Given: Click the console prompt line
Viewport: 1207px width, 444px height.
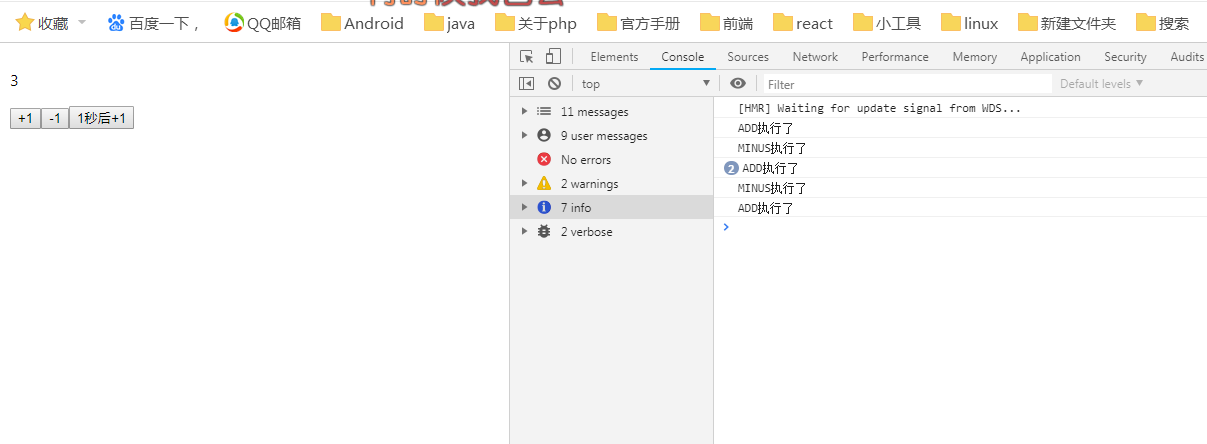Looking at the screenshot, I should click(x=960, y=228).
